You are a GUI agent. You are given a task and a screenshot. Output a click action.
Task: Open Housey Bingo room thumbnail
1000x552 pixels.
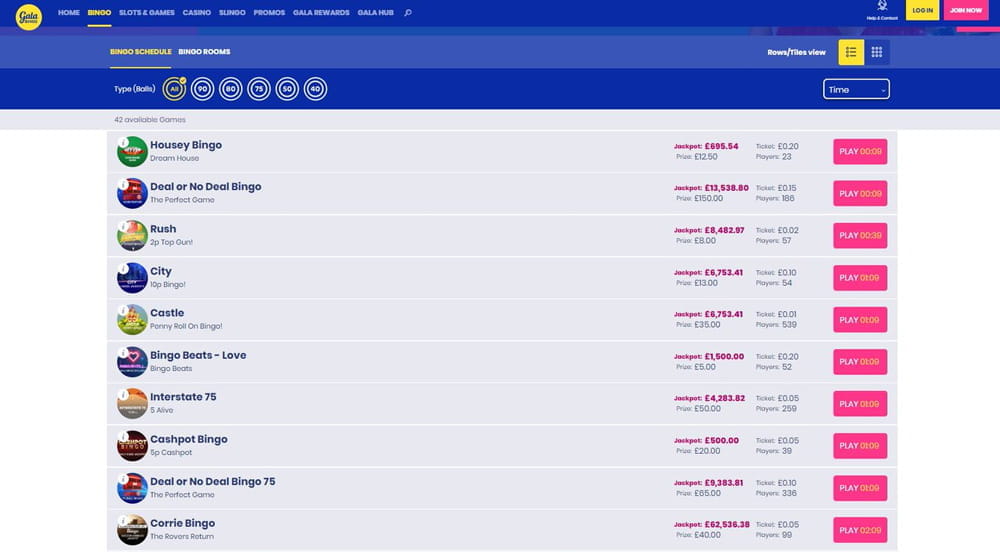[x=133, y=152]
